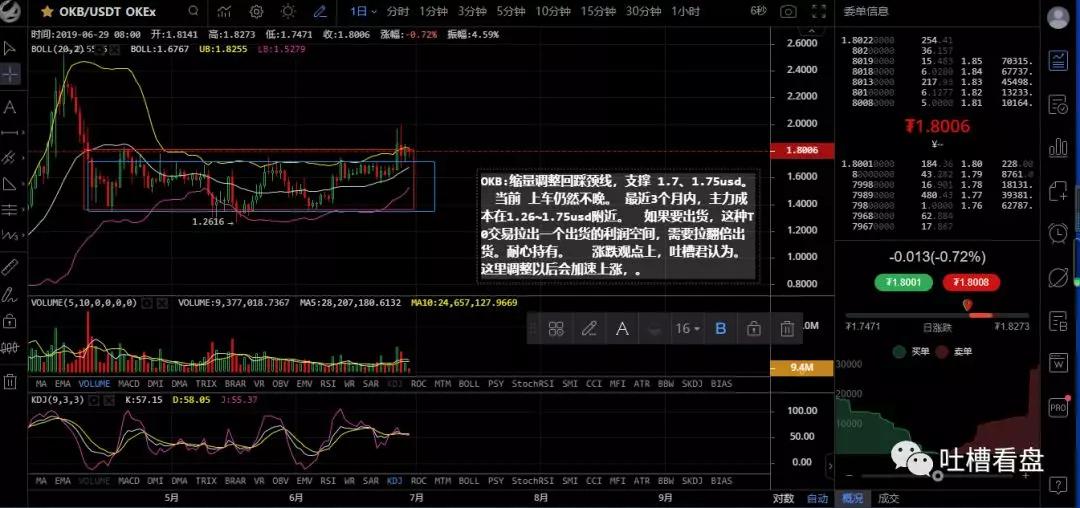Switch to 成交 trades tab
Image resolution: width=1080 pixels, height=508 pixels.
(889, 498)
